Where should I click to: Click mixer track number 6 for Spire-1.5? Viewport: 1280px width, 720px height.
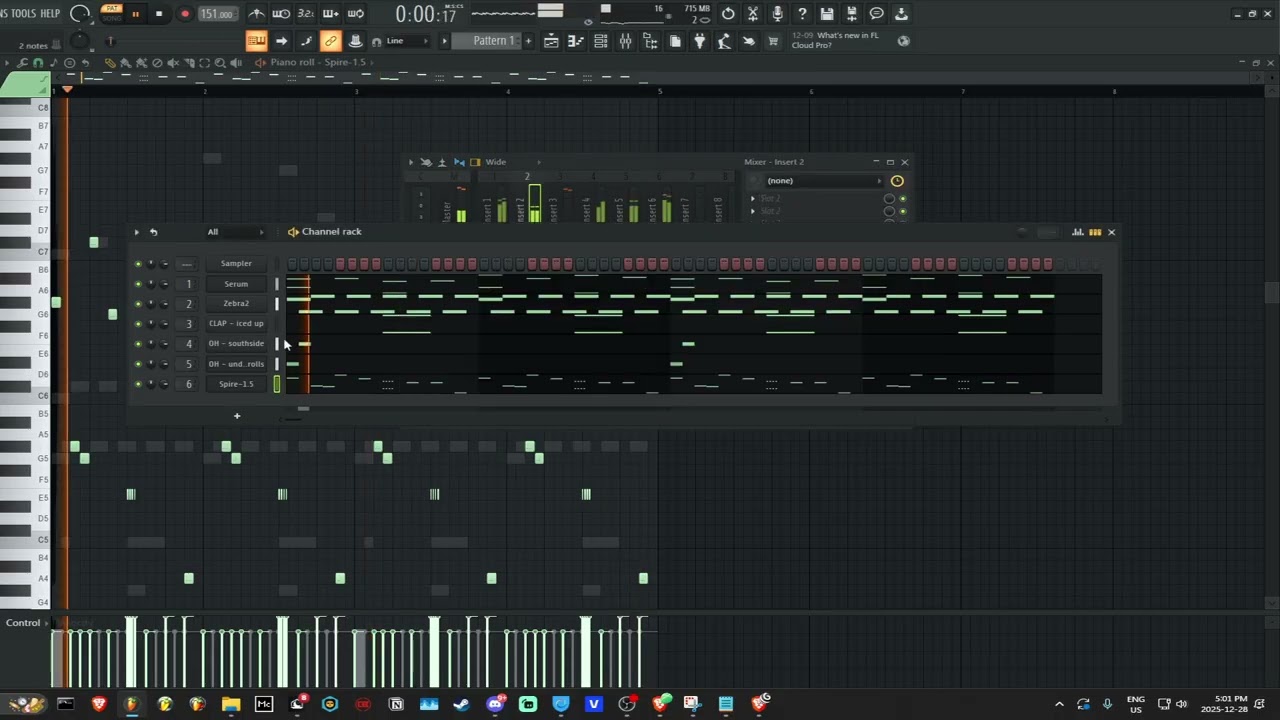click(x=188, y=384)
